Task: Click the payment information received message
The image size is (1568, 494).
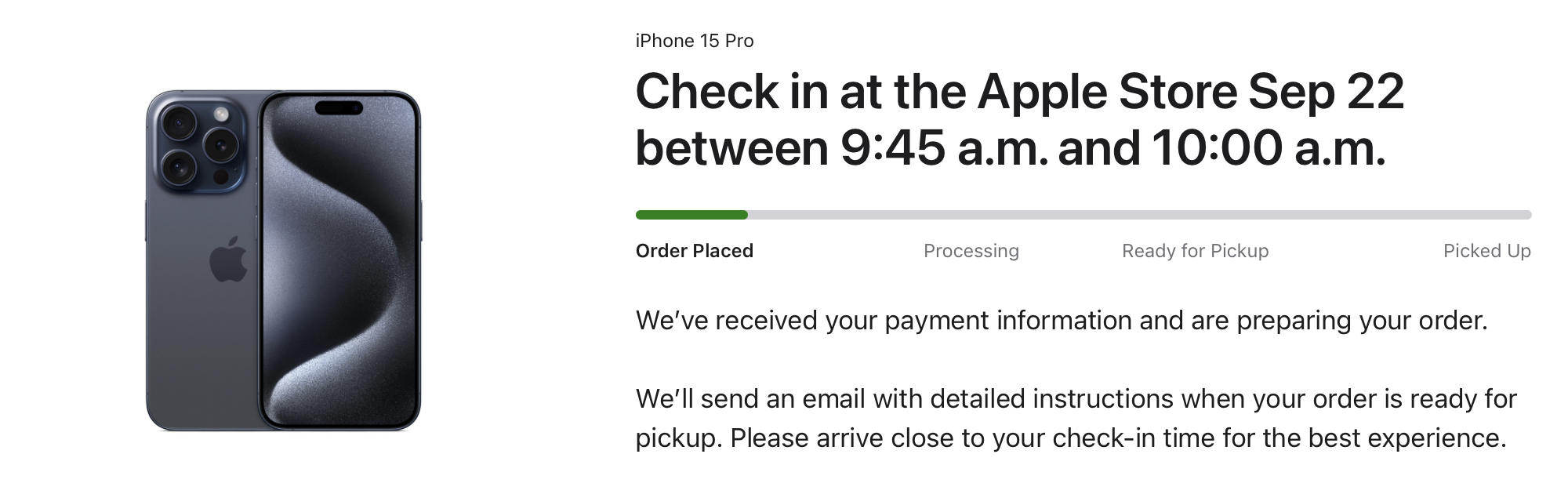Action: 1061,321
